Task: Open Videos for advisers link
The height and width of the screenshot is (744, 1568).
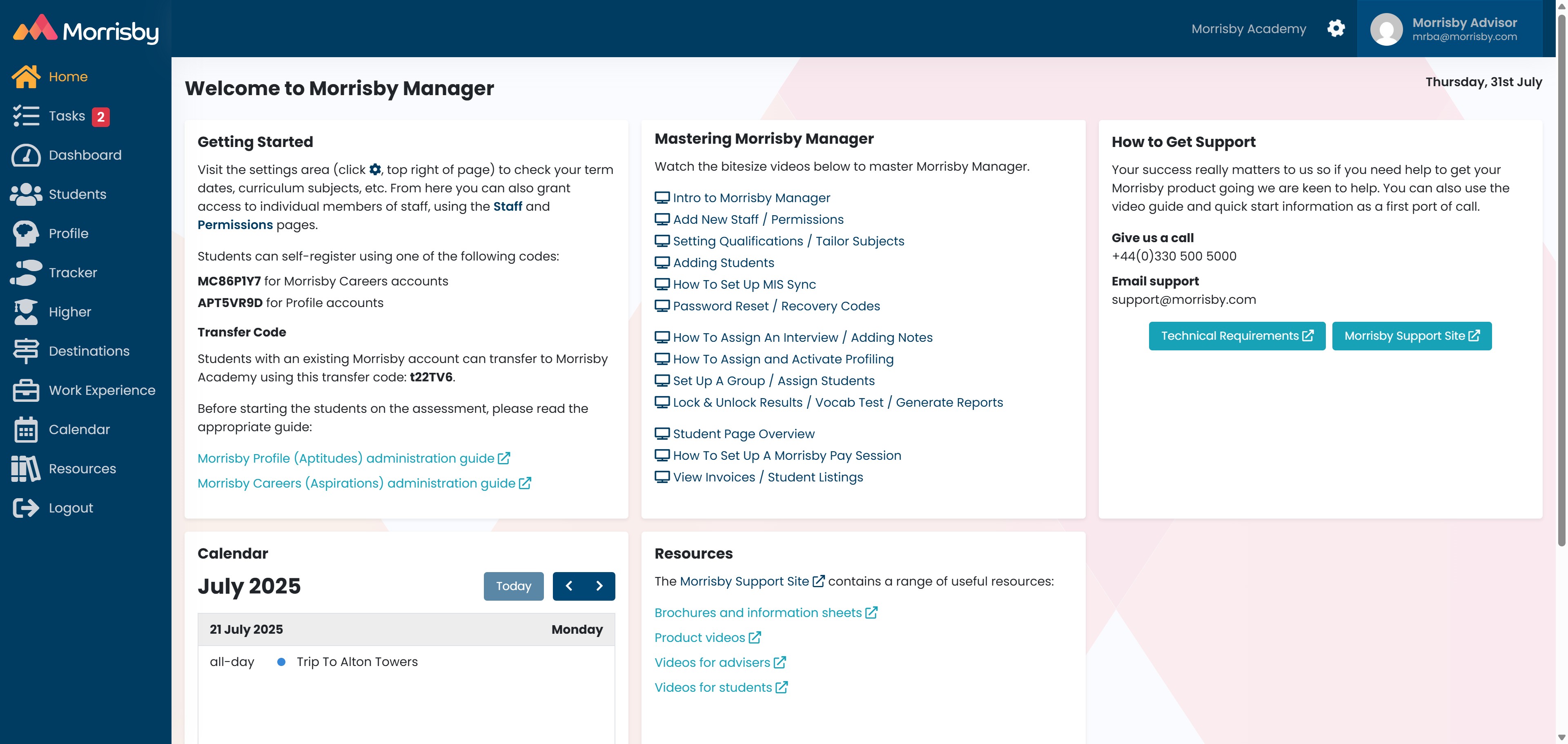Action: click(719, 662)
